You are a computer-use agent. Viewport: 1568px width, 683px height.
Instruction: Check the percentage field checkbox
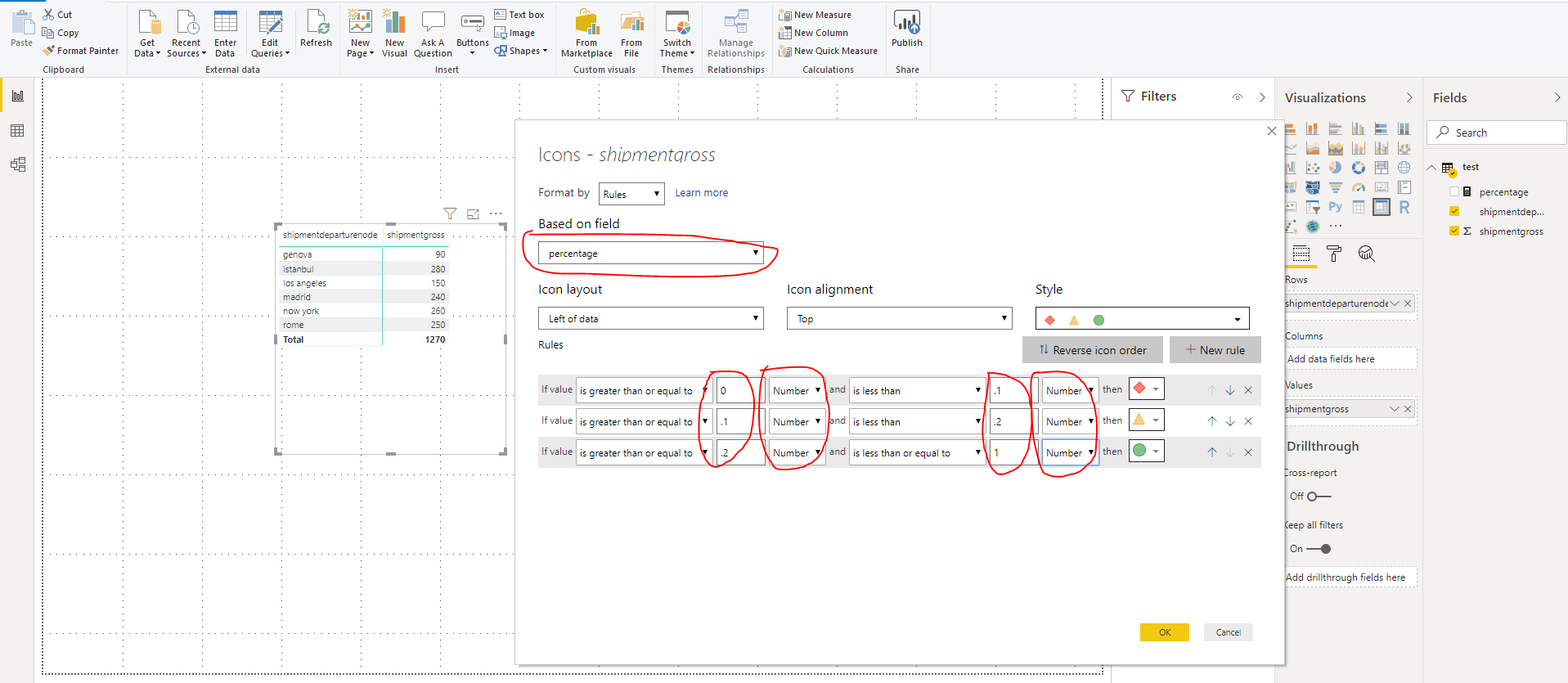(x=1454, y=191)
